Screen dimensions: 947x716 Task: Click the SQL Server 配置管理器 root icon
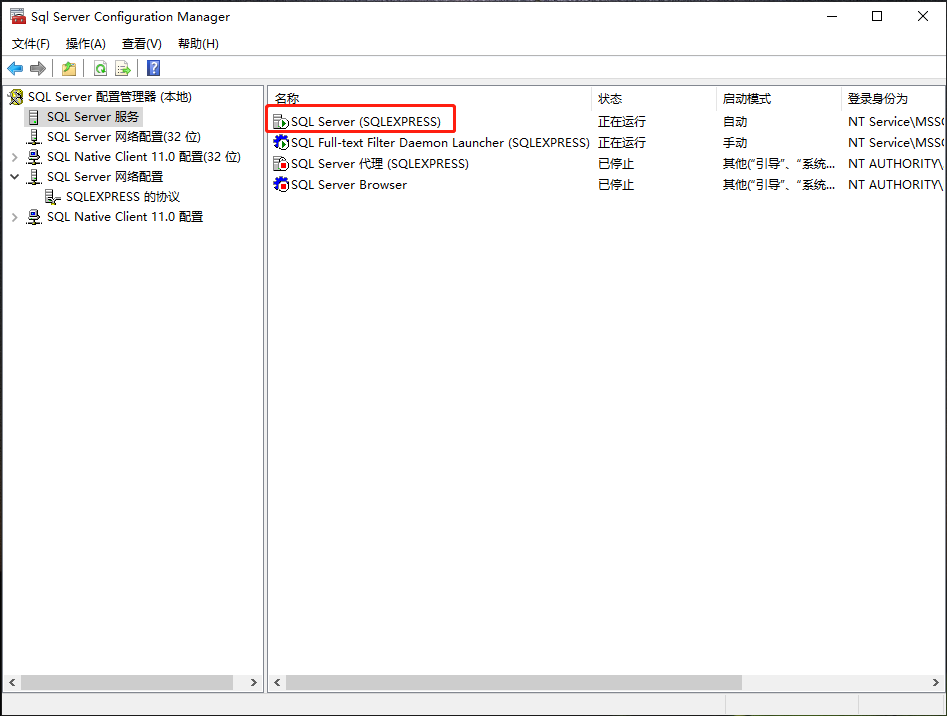(x=16, y=97)
